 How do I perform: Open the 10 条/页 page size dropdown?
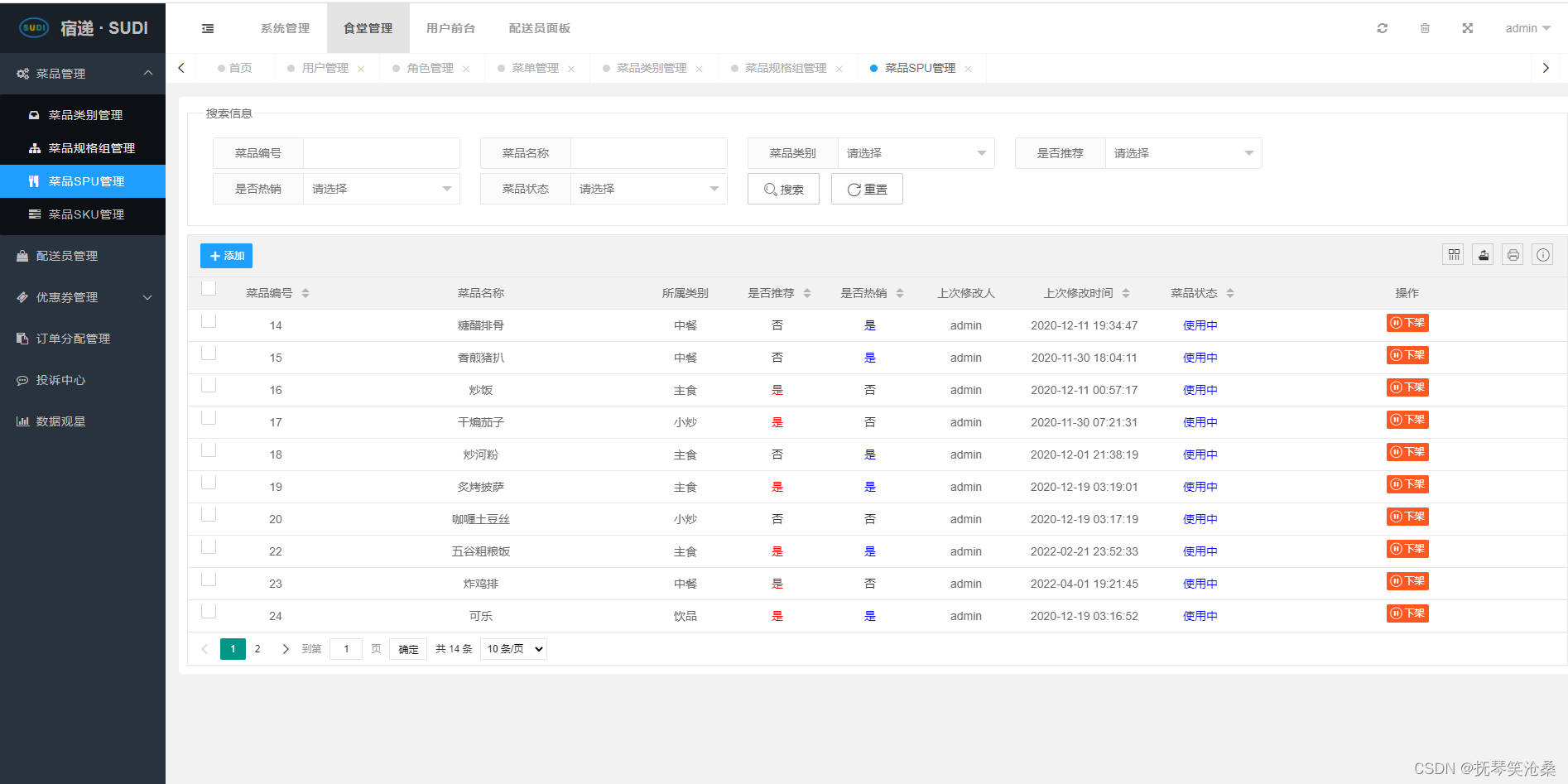click(514, 649)
